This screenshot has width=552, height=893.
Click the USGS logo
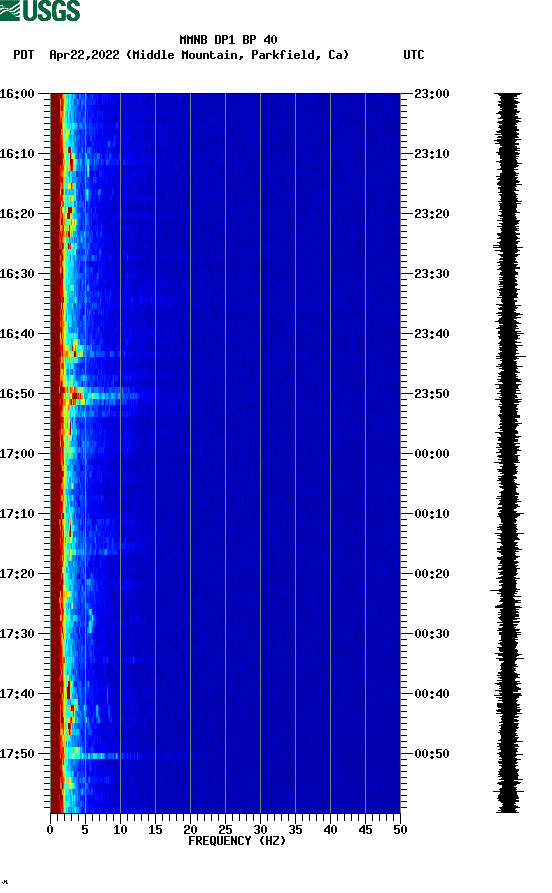pos(40,10)
